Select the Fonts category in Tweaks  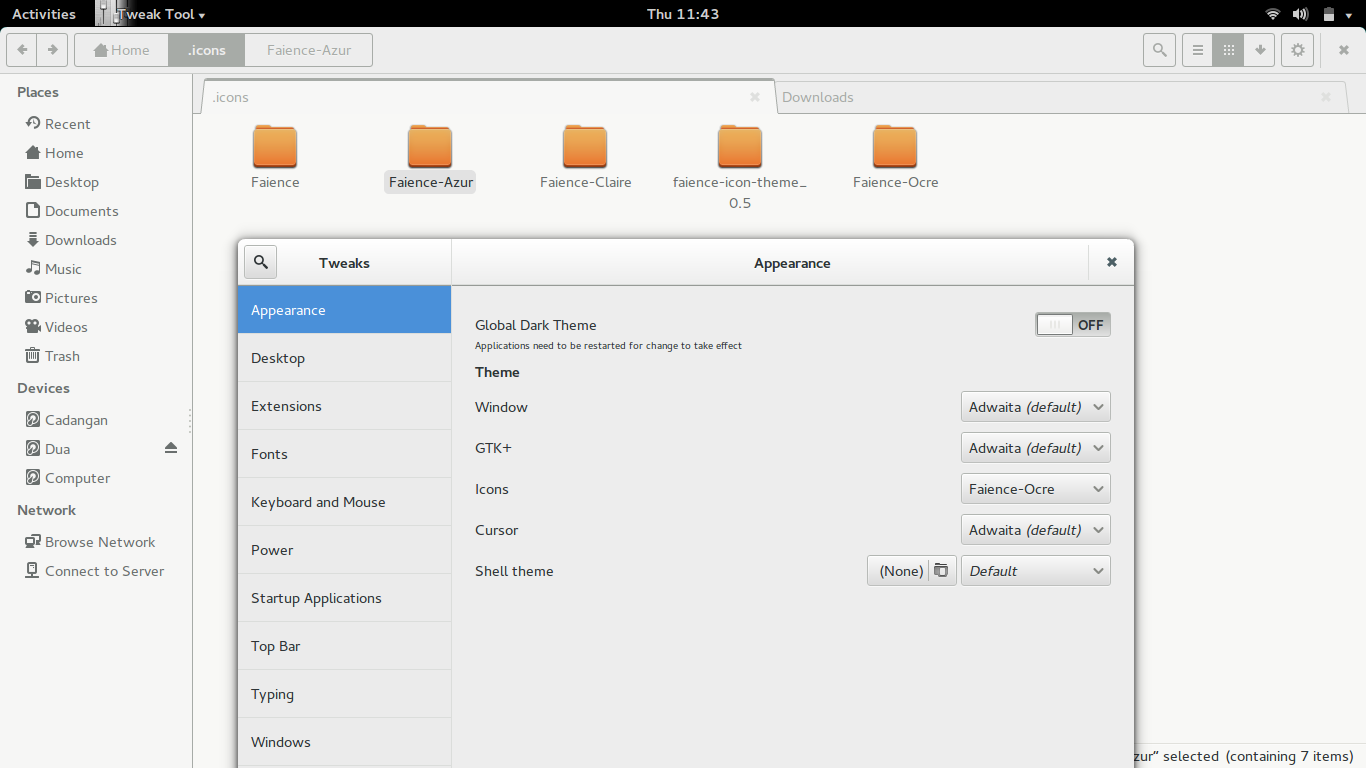point(269,453)
